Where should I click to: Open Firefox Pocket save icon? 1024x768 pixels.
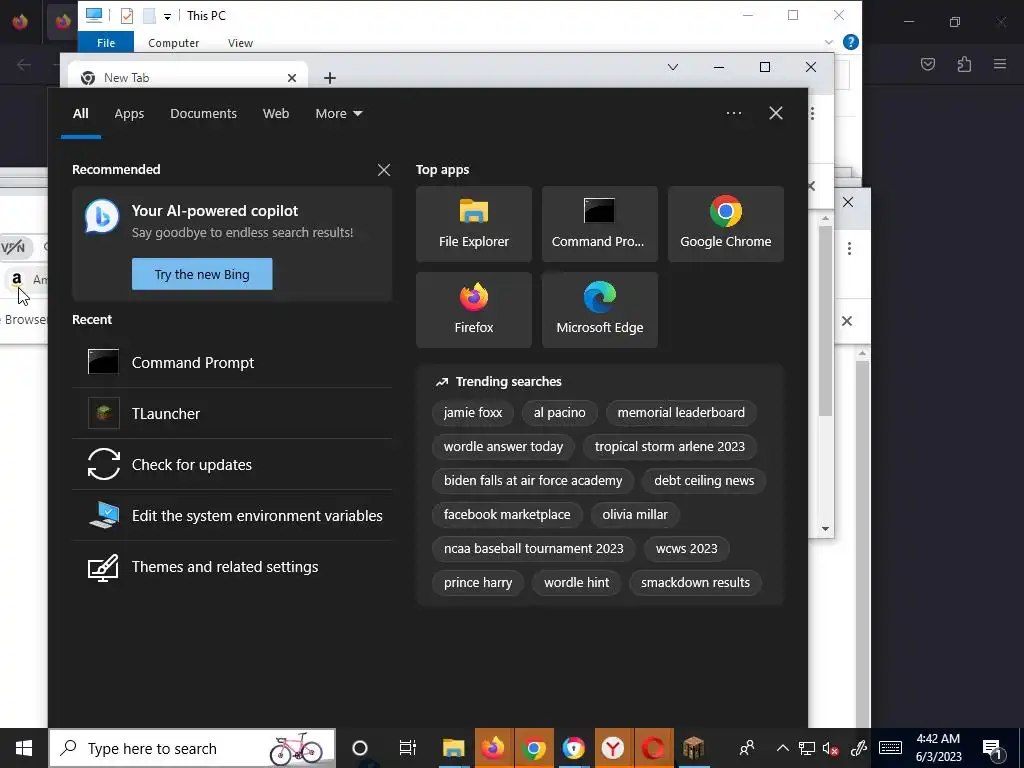927,64
